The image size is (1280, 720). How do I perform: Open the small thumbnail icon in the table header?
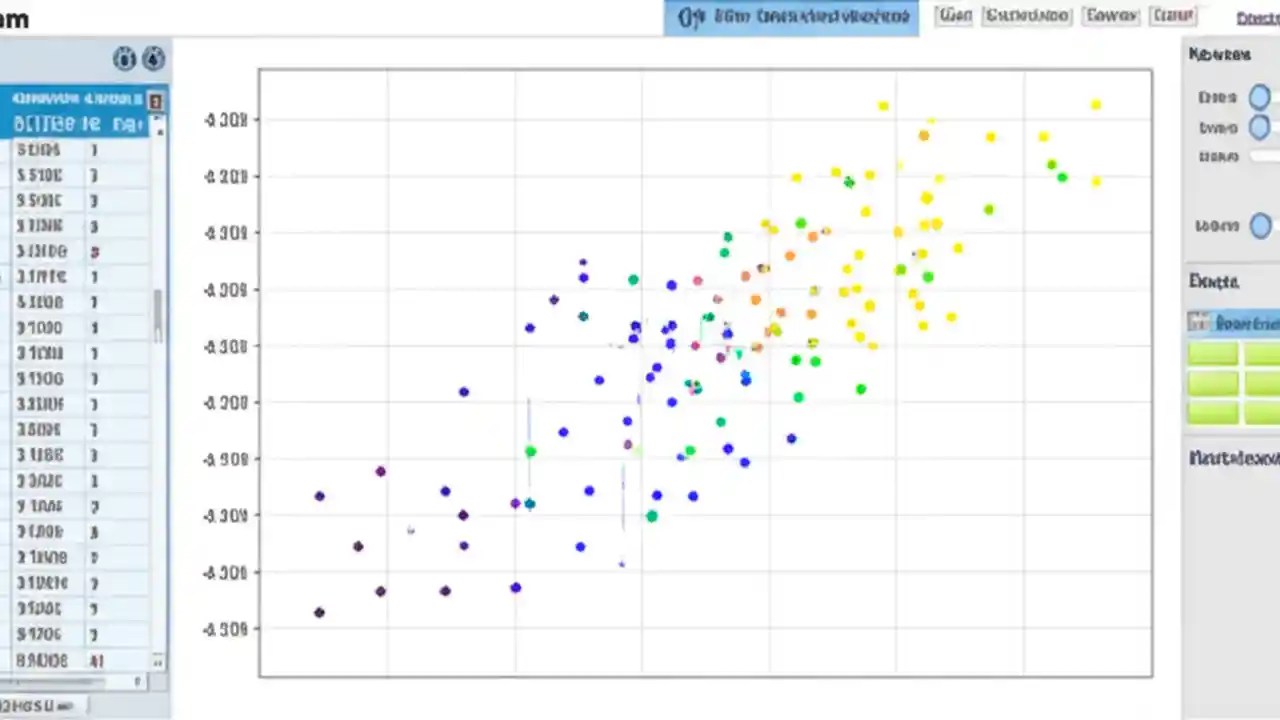(155, 101)
